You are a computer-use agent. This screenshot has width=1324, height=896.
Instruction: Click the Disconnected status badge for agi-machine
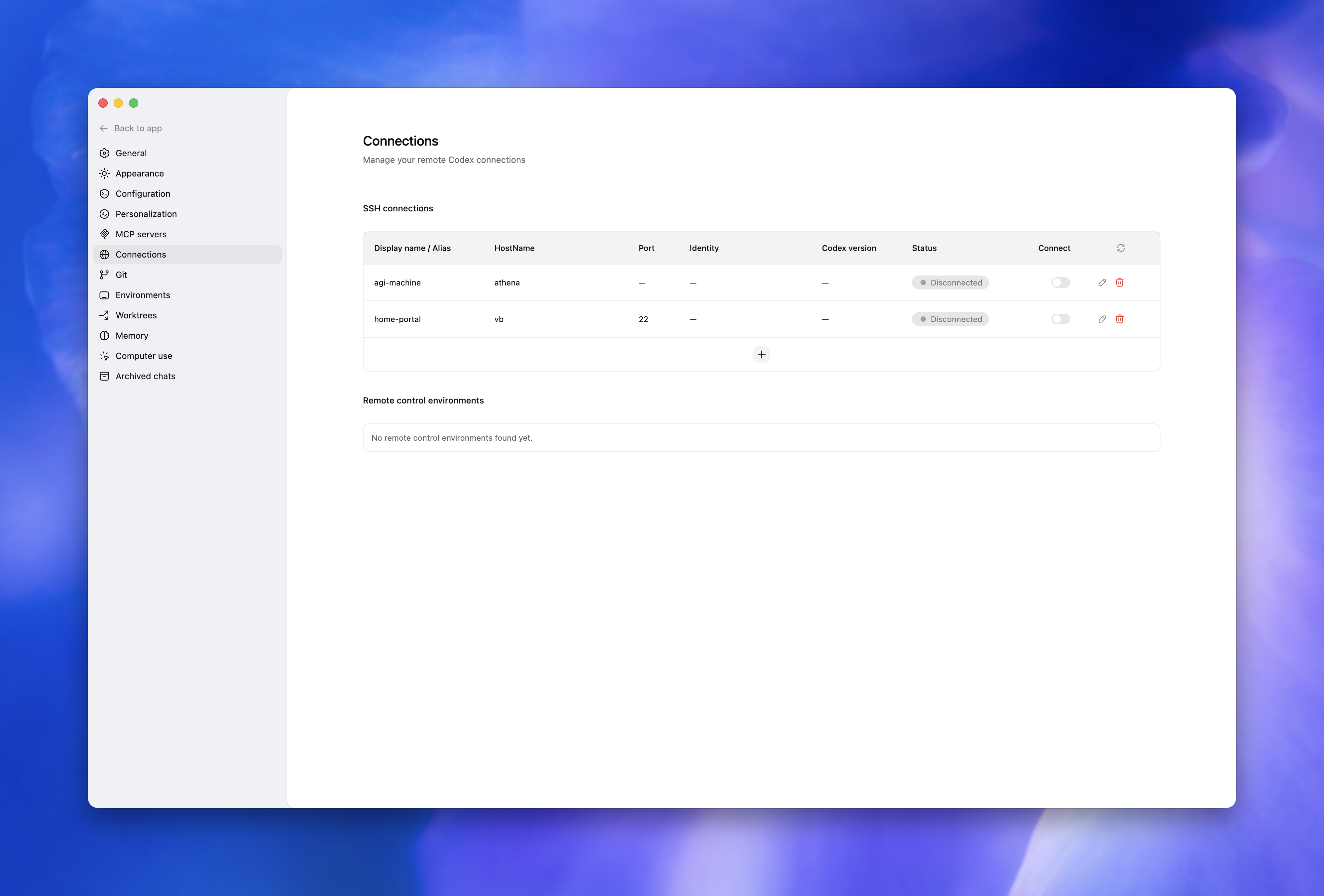[x=950, y=282]
